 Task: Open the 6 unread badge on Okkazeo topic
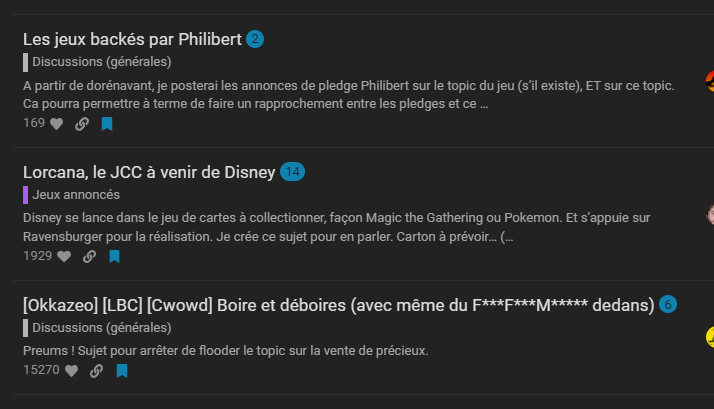pos(668,304)
